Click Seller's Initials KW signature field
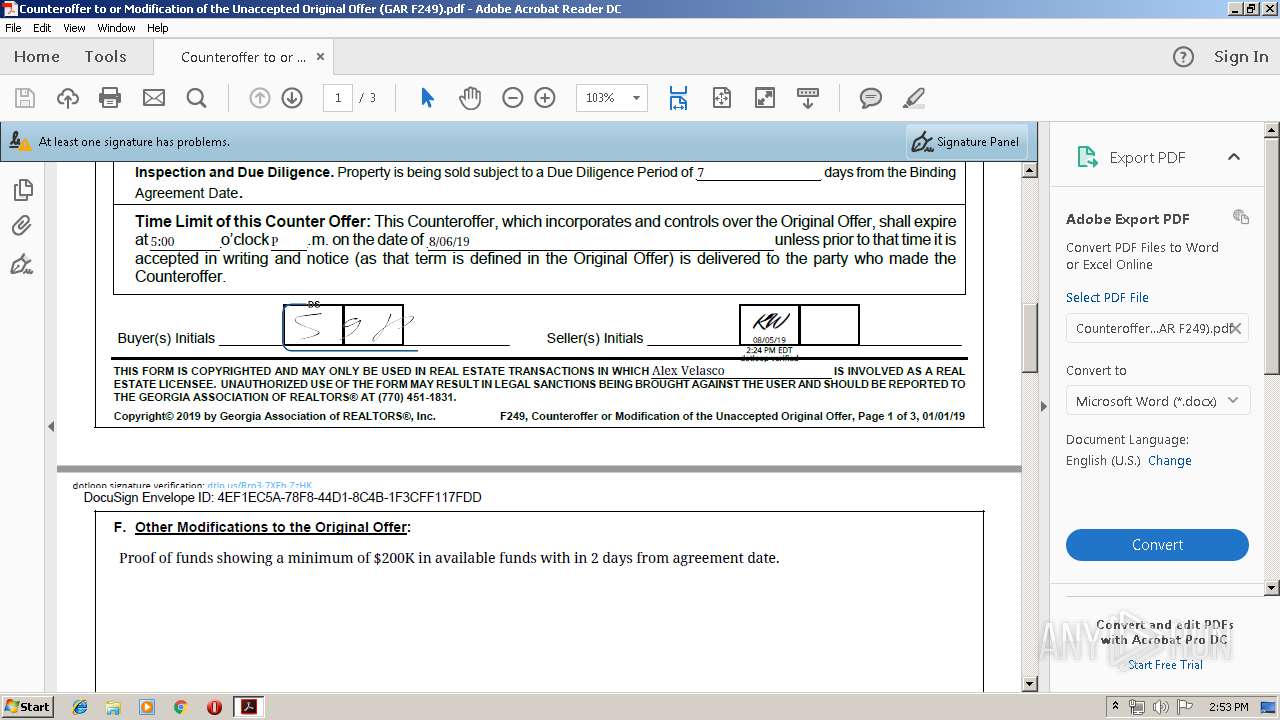Viewport: 1280px width, 720px height. point(769,325)
